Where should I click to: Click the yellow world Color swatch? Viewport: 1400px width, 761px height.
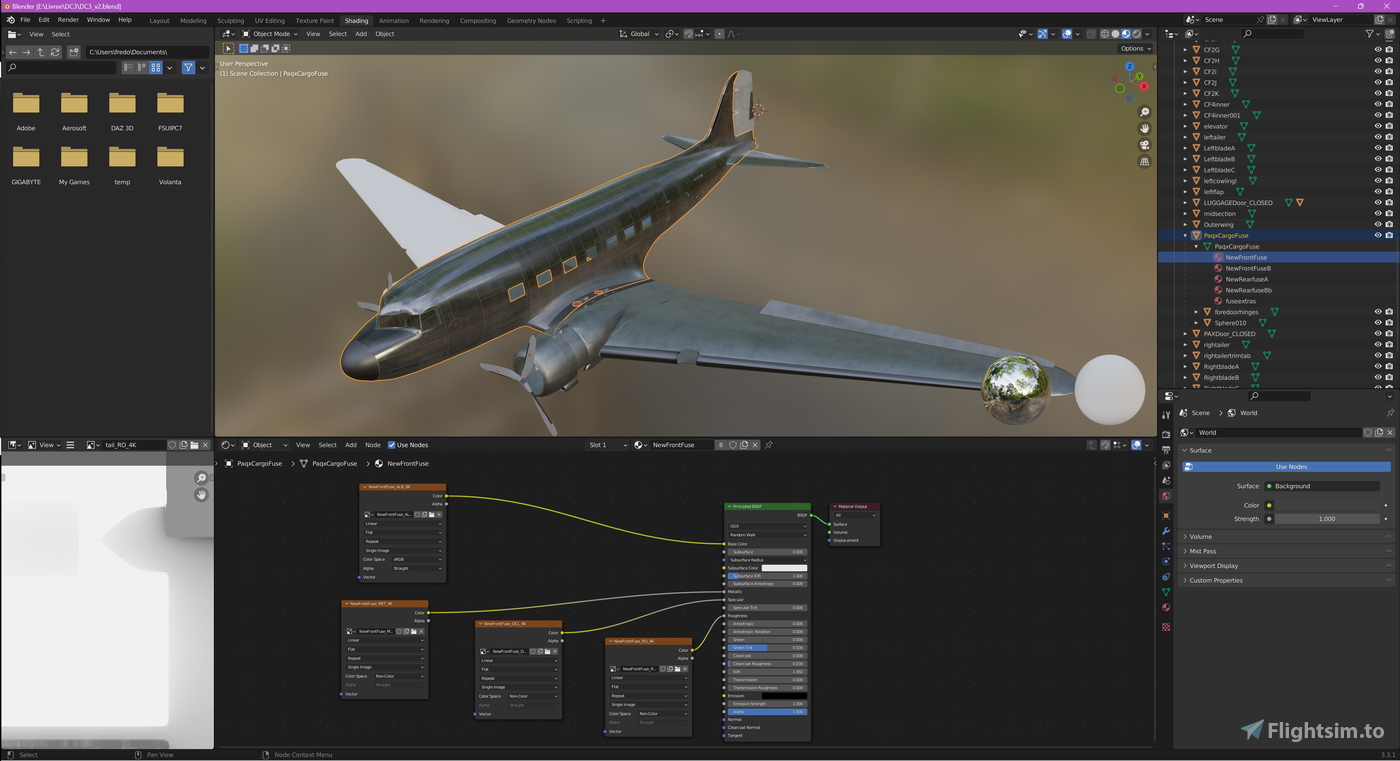(1269, 505)
